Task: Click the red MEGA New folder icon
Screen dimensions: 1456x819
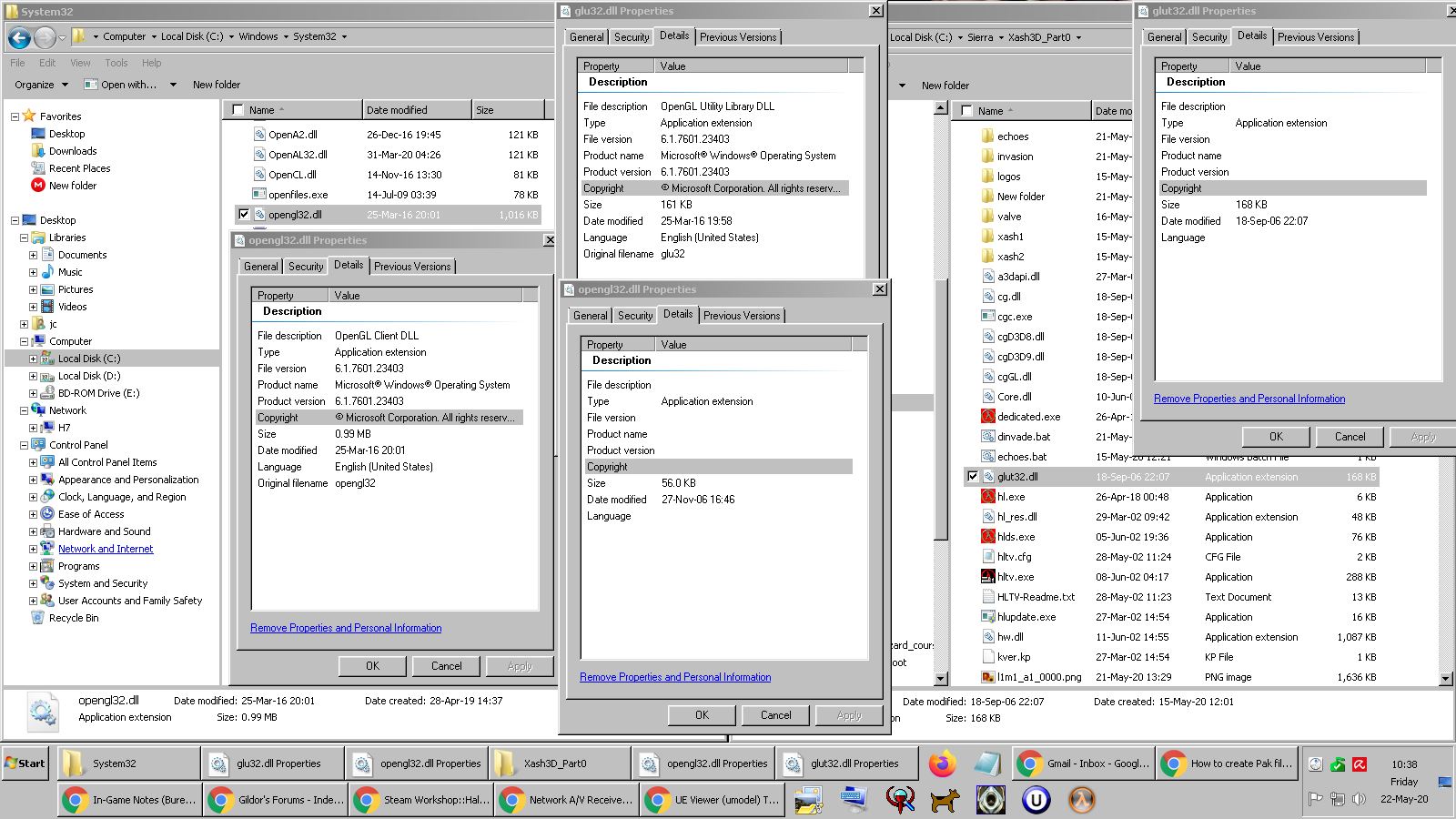Action: (x=38, y=186)
